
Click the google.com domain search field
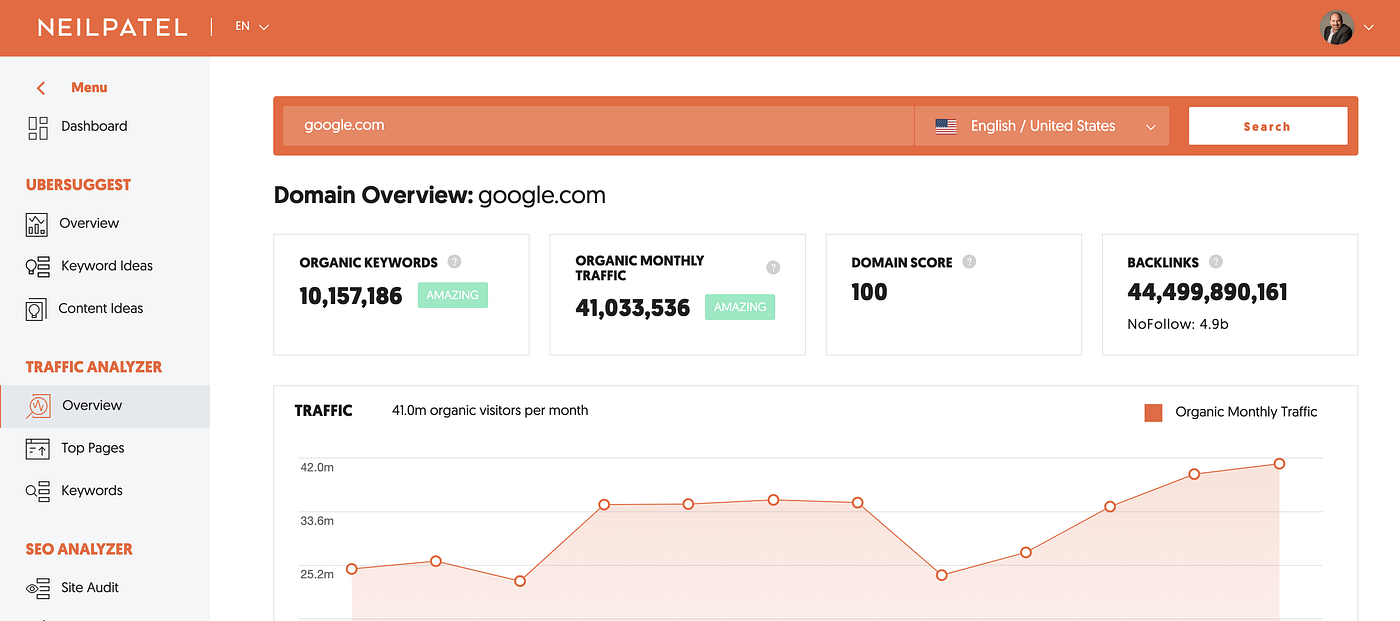pyautogui.click(x=598, y=126)
